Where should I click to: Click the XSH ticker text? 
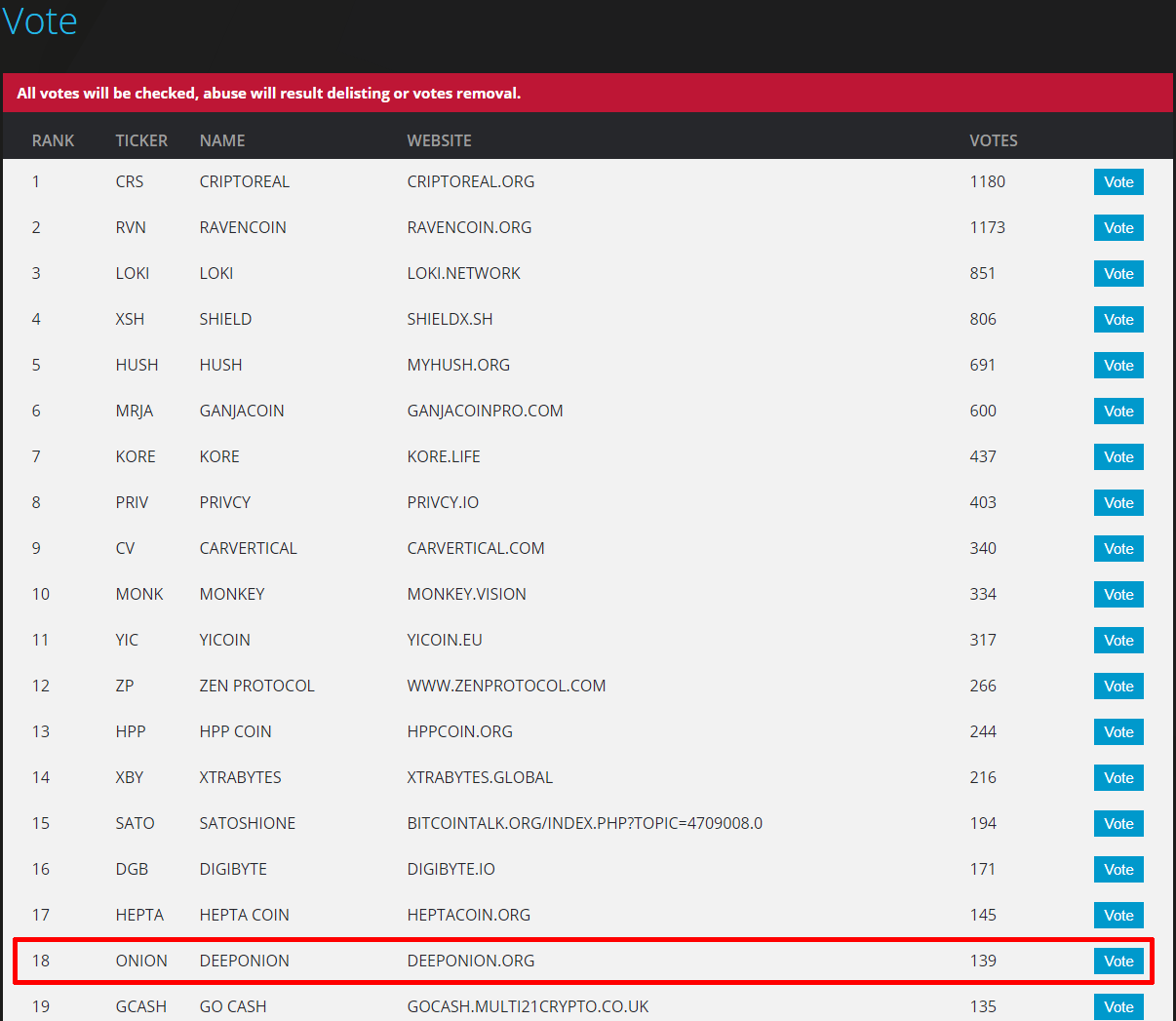pos(130,319)
